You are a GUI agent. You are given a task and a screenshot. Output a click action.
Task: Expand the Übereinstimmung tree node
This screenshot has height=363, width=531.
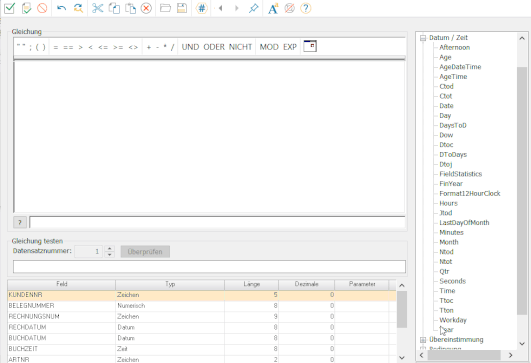tap(423, 340)
